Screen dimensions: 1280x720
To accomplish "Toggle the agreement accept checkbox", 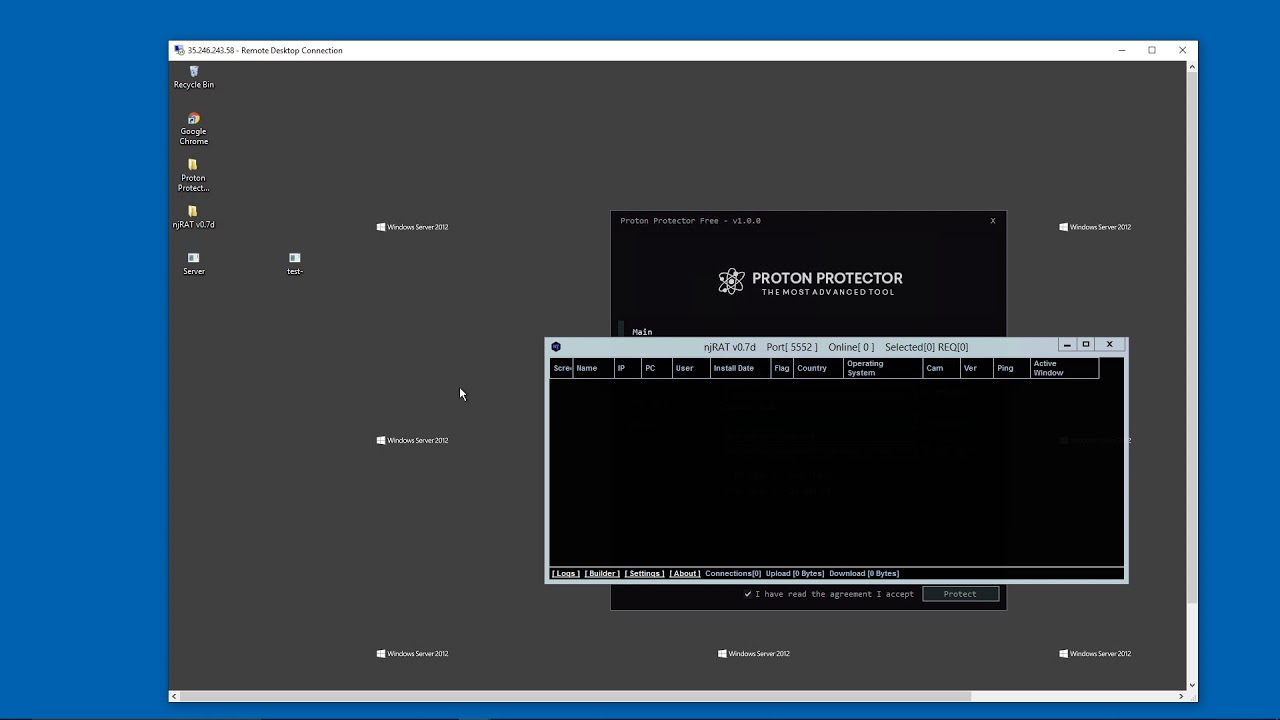I will tap(748, 594).
